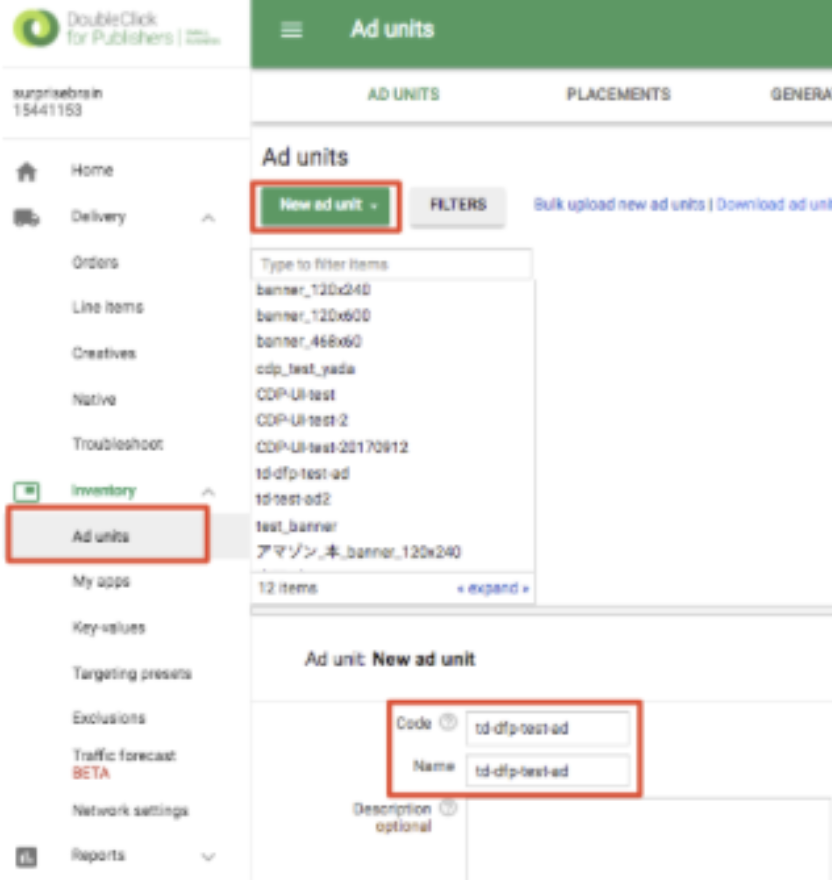Click the Home house icon

click(x=27, y=172)
